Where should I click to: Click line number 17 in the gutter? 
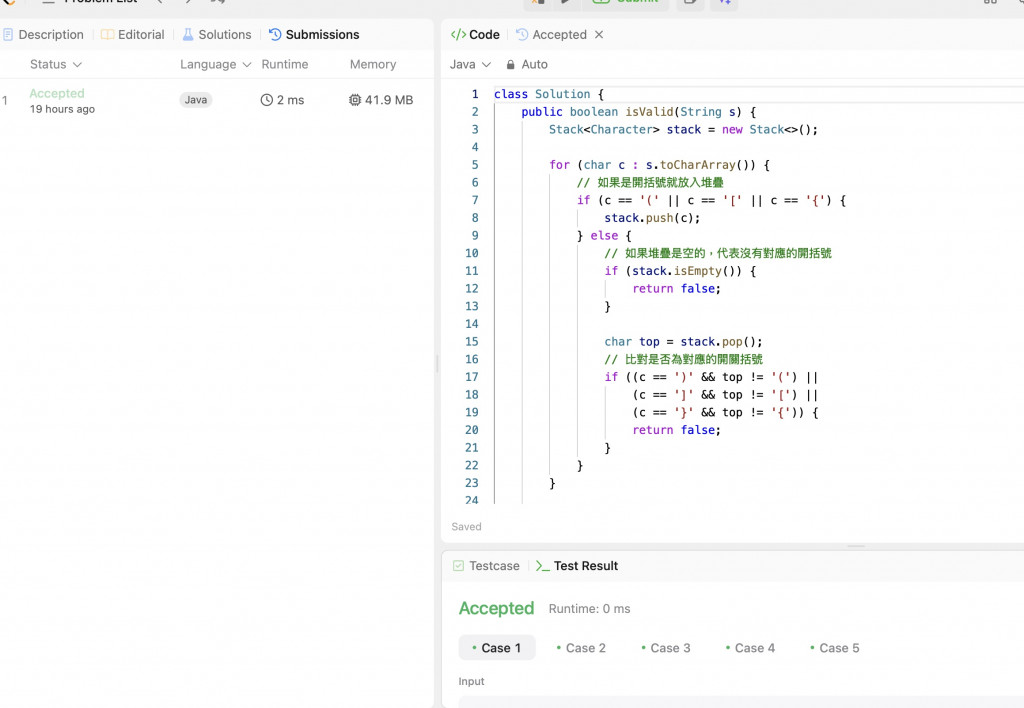[472, 377]
